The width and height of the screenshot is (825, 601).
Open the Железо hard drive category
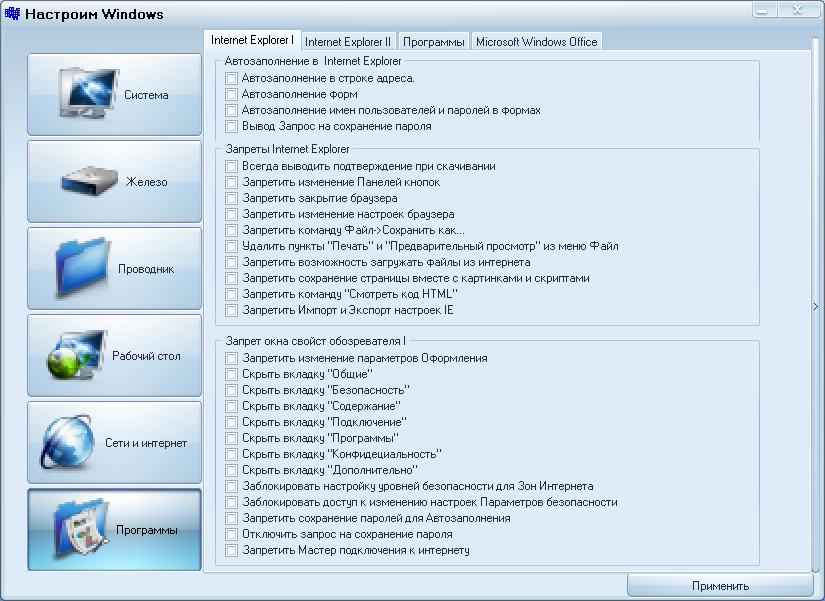coord(114,182)
